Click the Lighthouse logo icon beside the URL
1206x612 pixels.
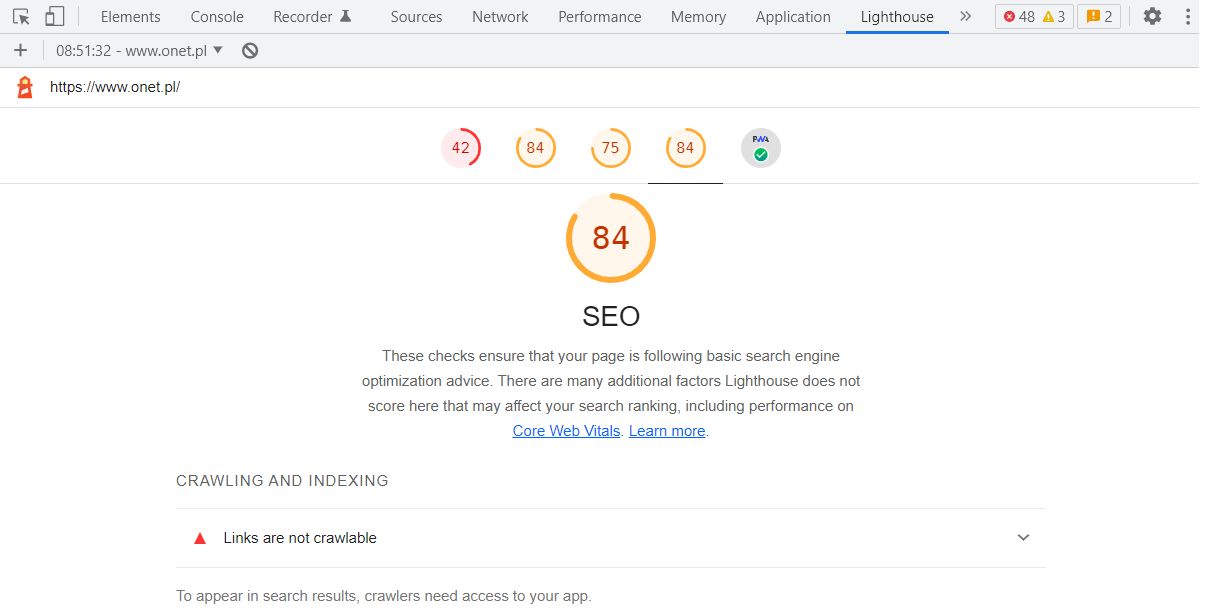coord(25,87)
